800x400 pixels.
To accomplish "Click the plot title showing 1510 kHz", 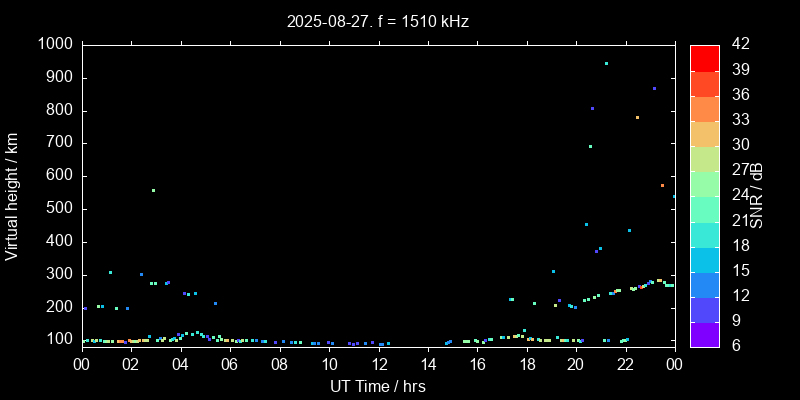I will 378,20.
